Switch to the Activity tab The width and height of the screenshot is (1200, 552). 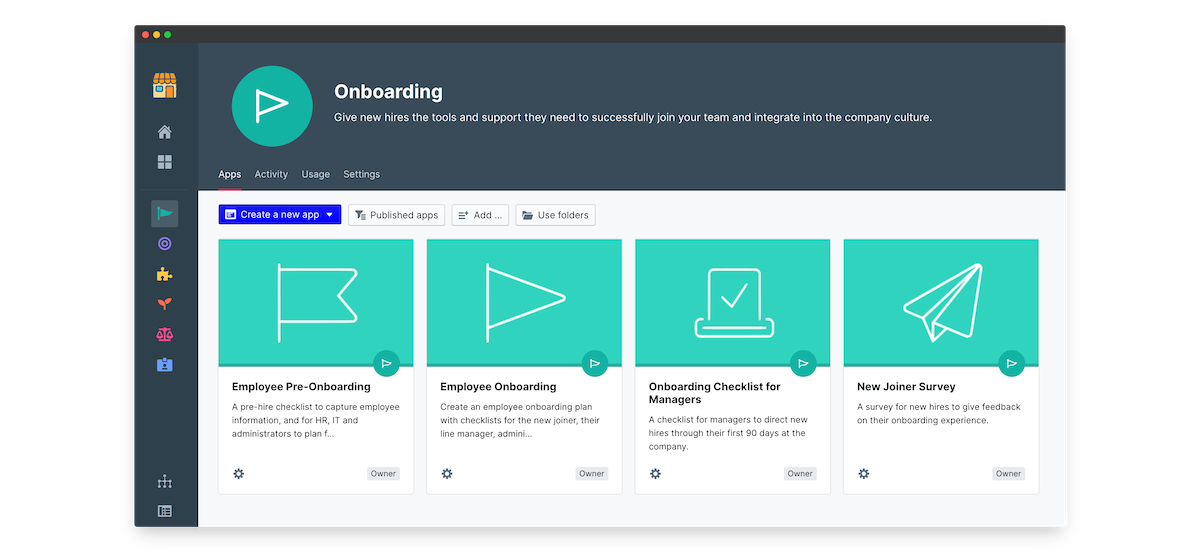(x=271, y=174)
